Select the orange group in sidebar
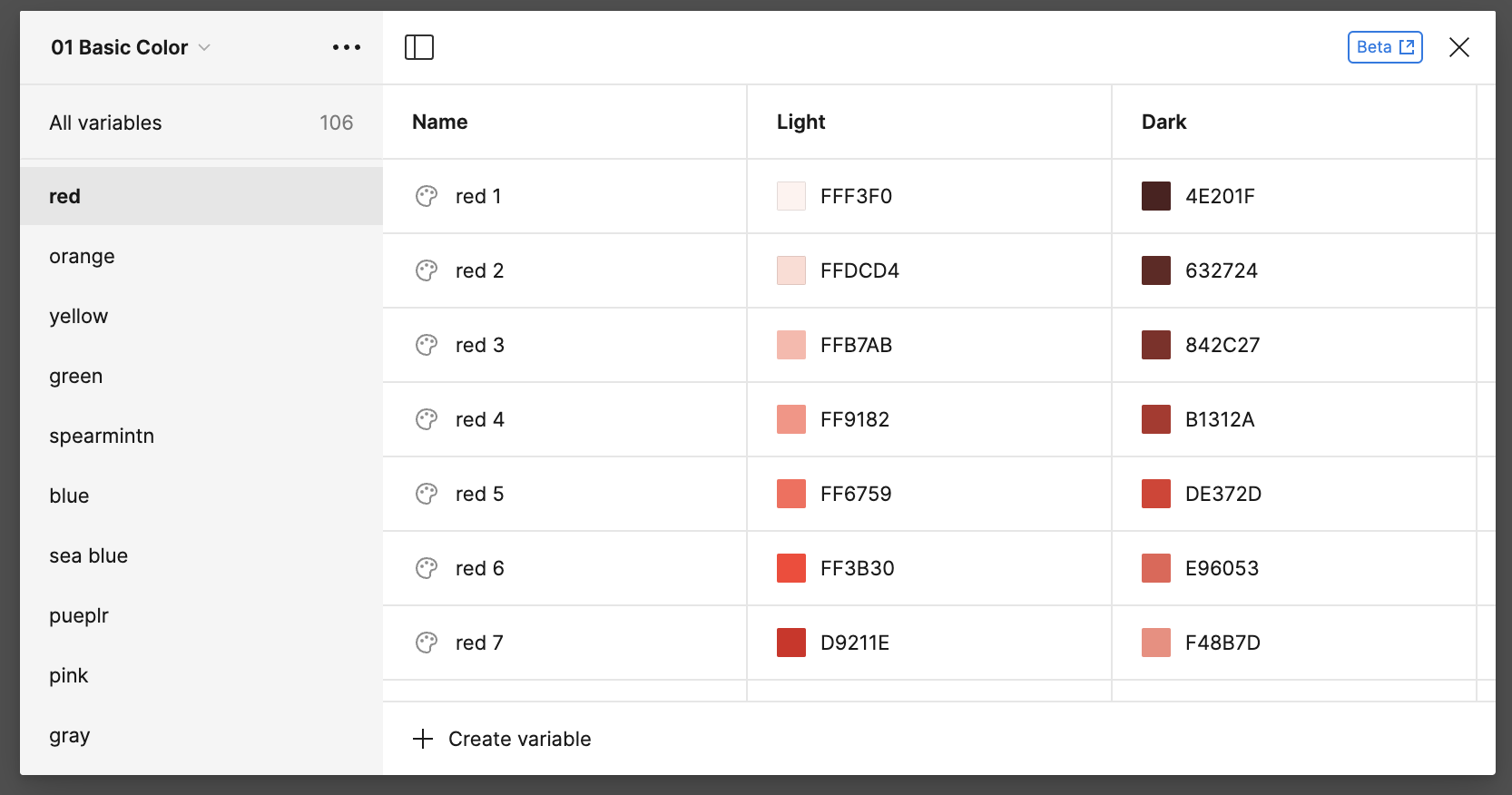This screenshot has width=1512, height=795. [82, 256]
